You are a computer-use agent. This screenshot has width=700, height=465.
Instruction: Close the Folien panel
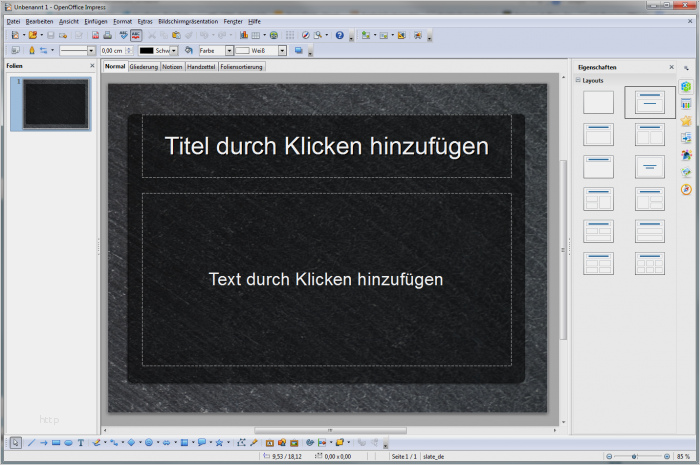click(92, 66)
